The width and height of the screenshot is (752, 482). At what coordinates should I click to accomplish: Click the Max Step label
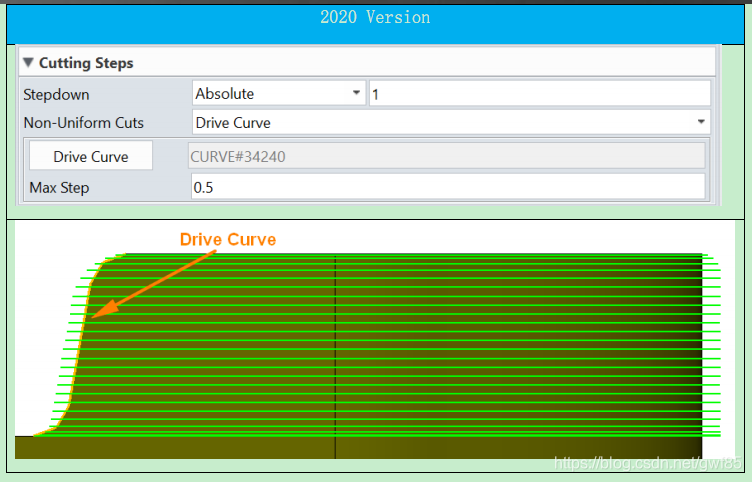point(59,187)
